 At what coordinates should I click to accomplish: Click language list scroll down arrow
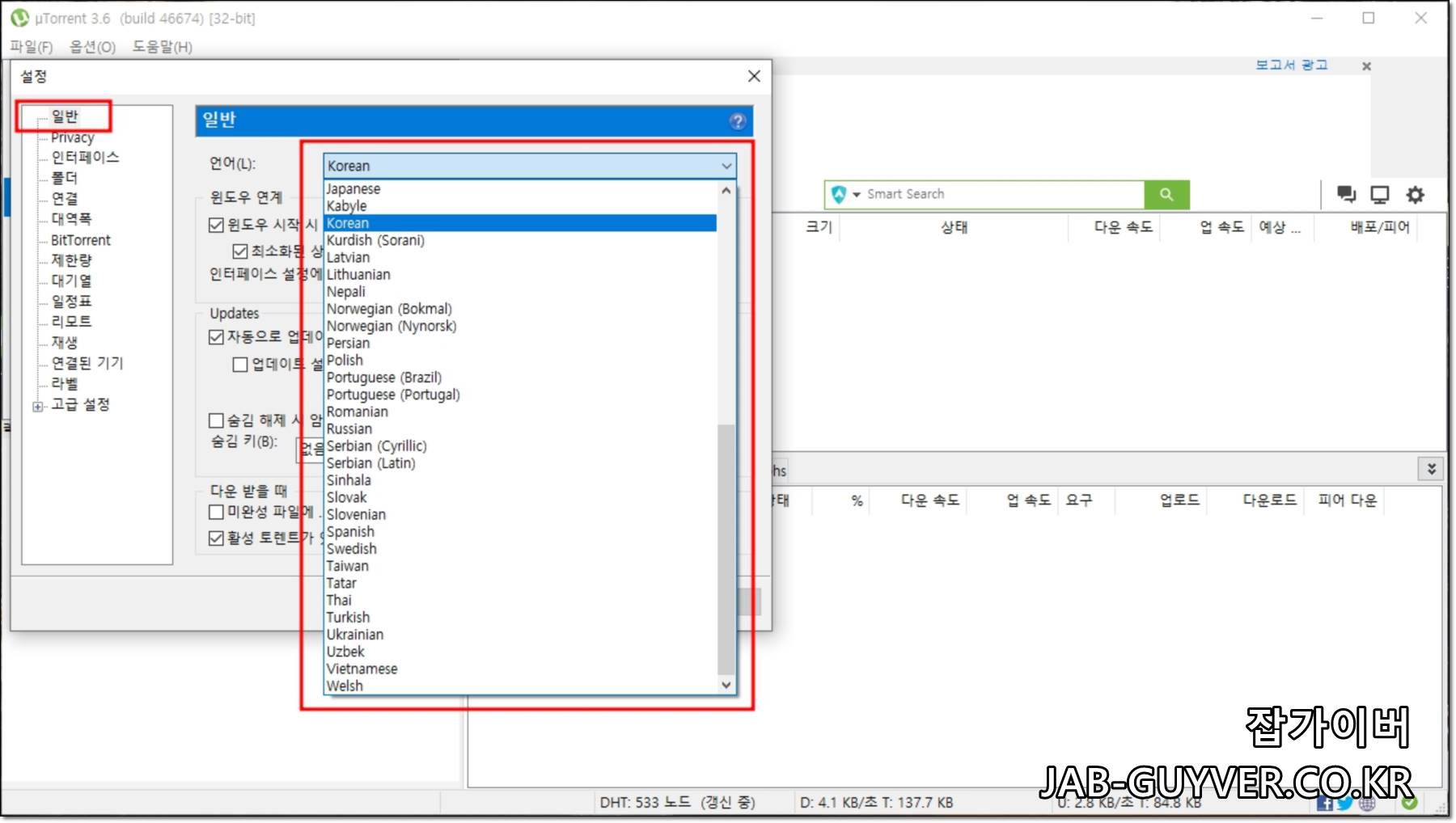(x=726, y=685)
